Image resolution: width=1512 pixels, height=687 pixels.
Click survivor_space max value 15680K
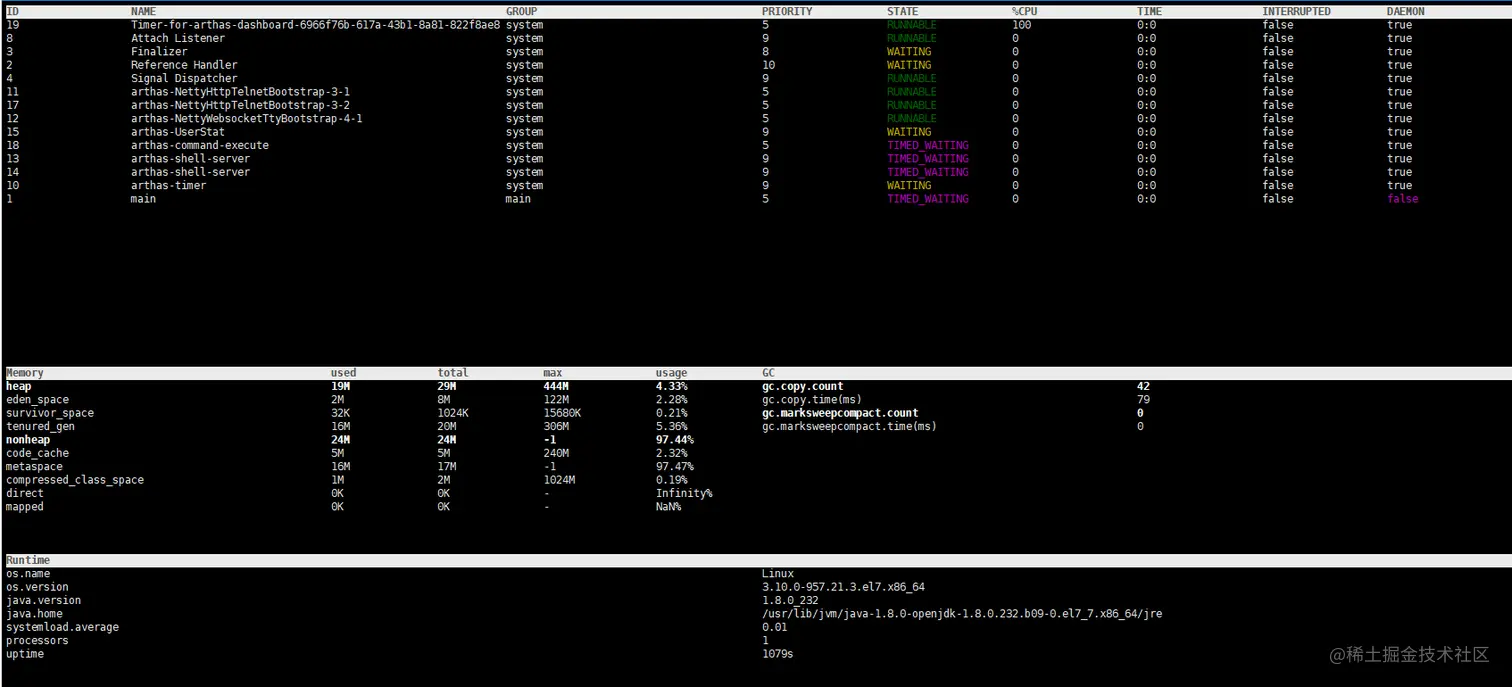(x=562, y=413)
